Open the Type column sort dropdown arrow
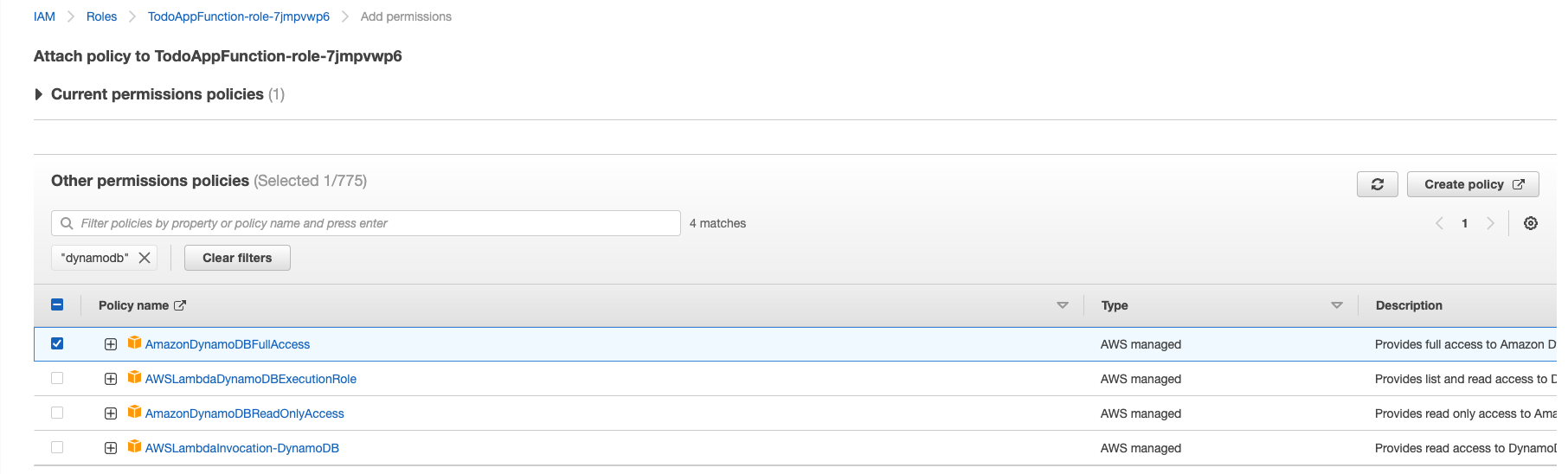This screenshot has width=1568, height=474. [x=1337, y=305]
